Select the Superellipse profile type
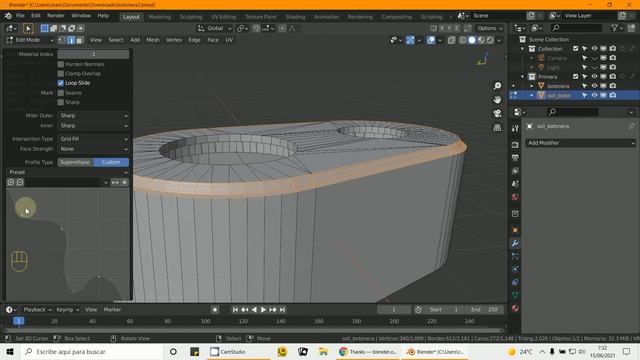The height and width of the screenshot is (360, 640). (x=76, y=162)
